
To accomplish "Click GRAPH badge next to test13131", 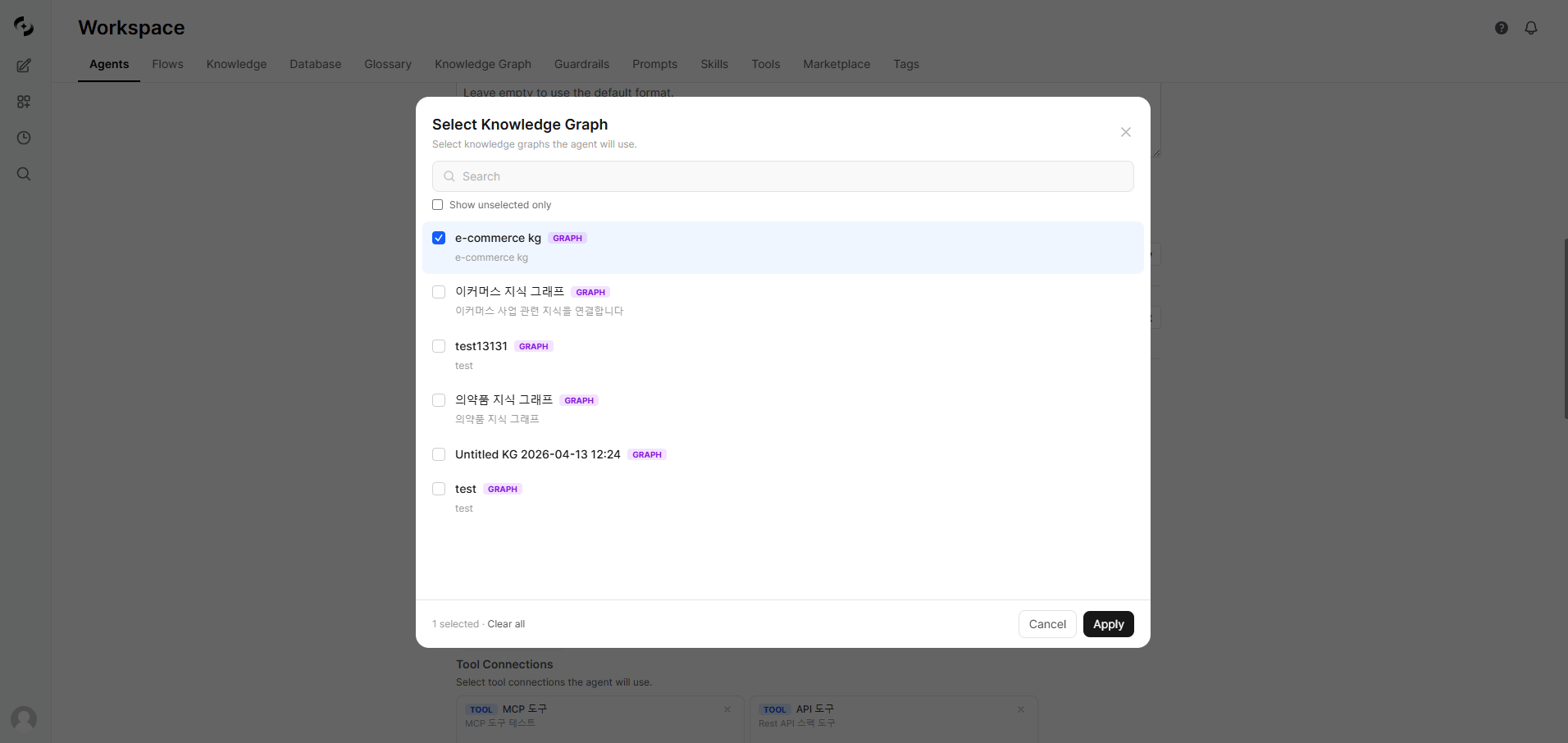I will pyautogui.click(x=534, y=346).
